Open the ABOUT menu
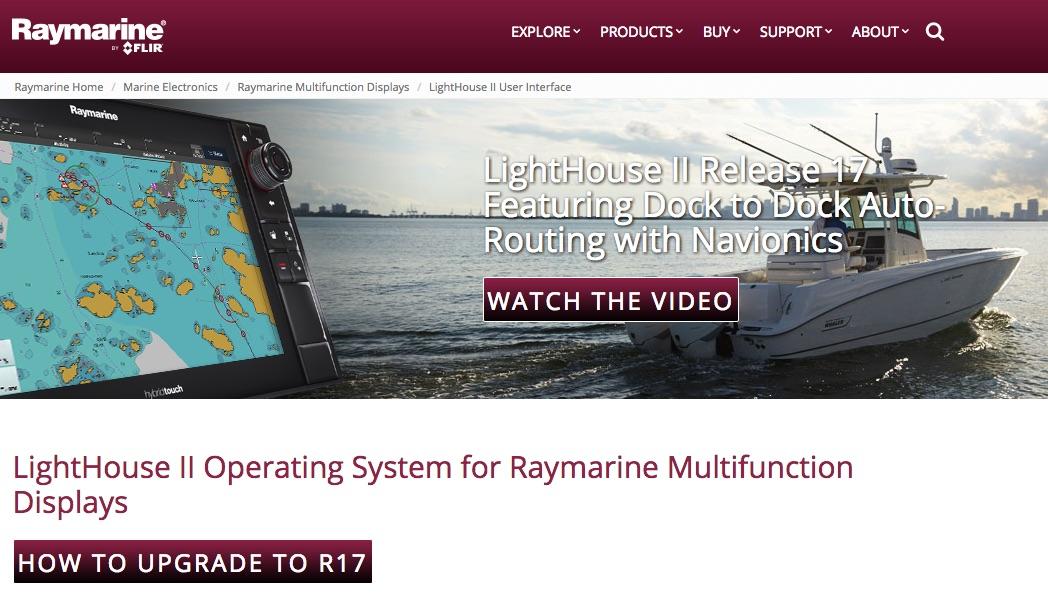 pos(880,31)
